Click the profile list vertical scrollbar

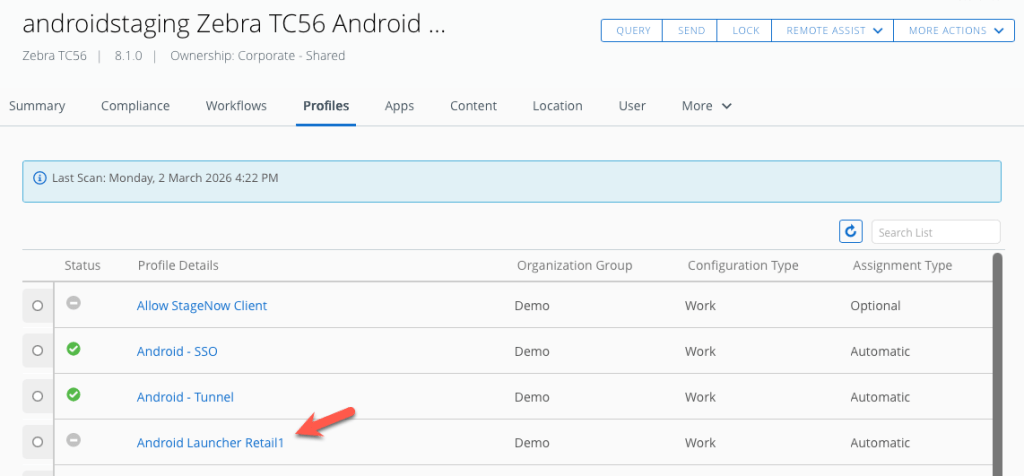tap(996, 360)
